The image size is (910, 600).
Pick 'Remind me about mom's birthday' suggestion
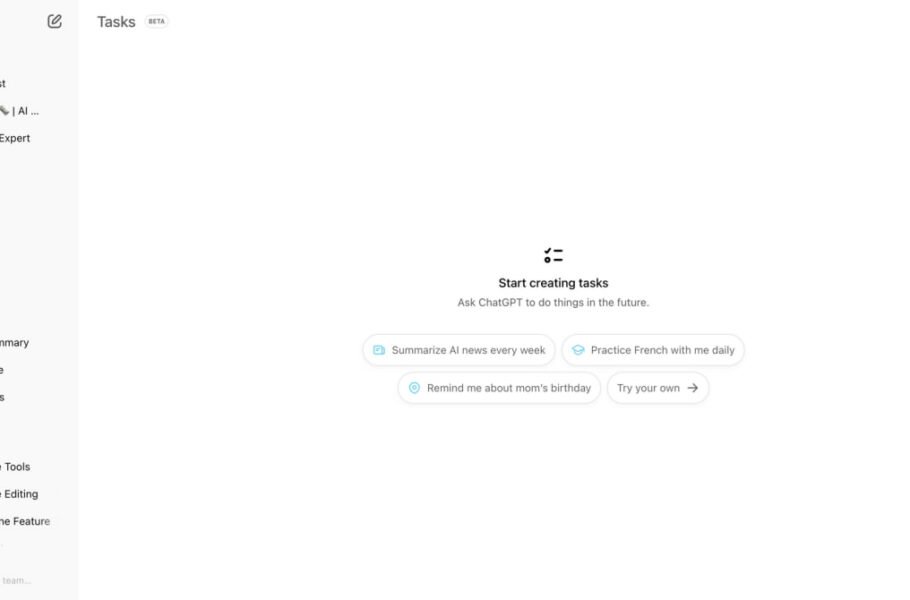499,388
